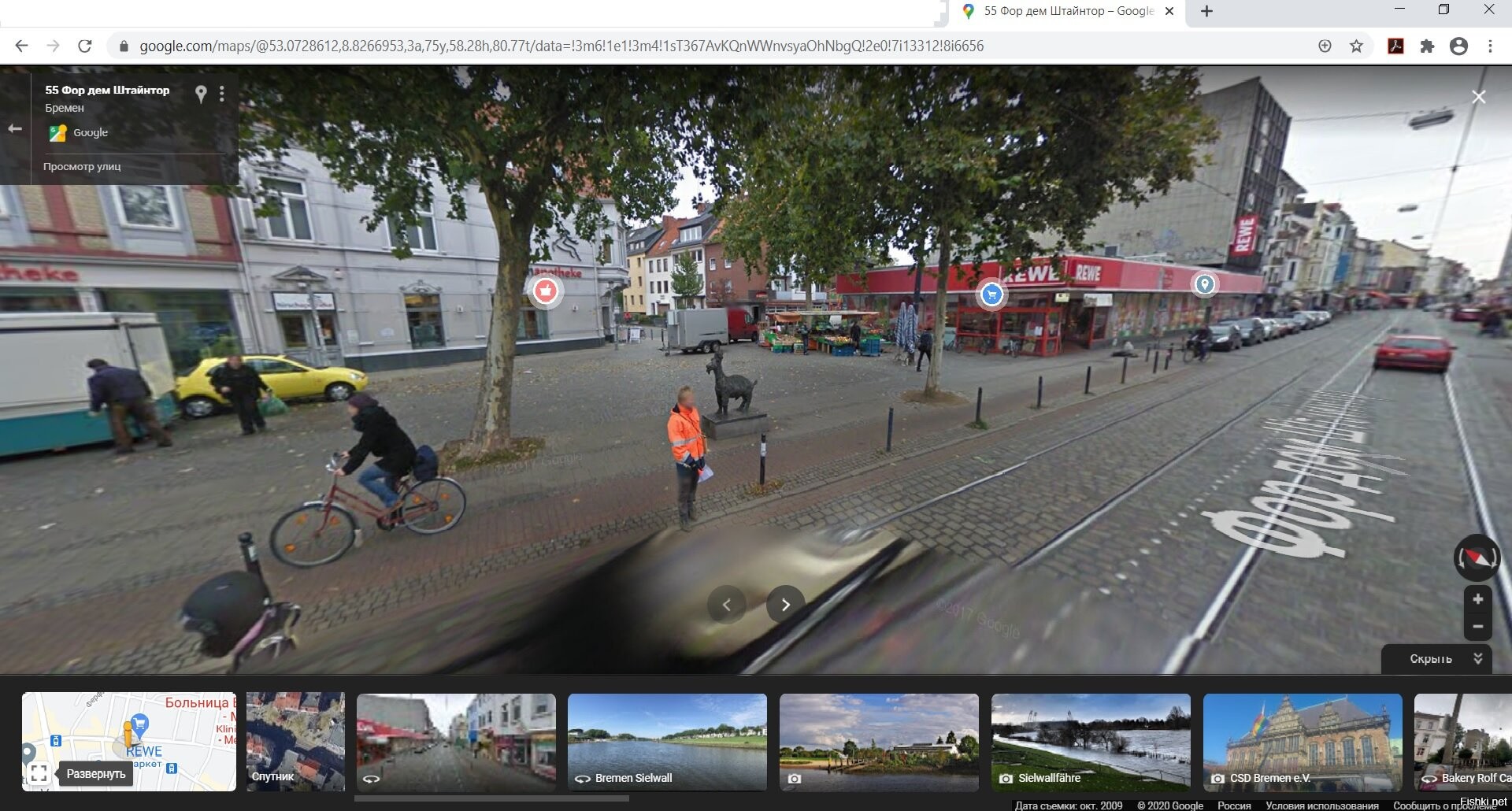Open the Chrome profile avatar
The image size is (1512, 811).
pyautogui.click(x=1458, y=46)
